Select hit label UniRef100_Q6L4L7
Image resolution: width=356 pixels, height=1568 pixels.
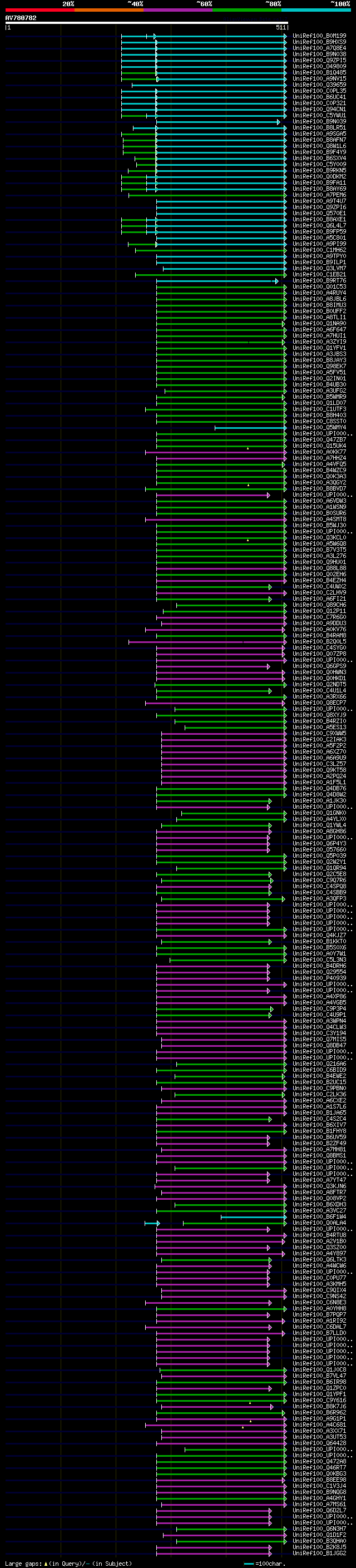tap(319, 225)
